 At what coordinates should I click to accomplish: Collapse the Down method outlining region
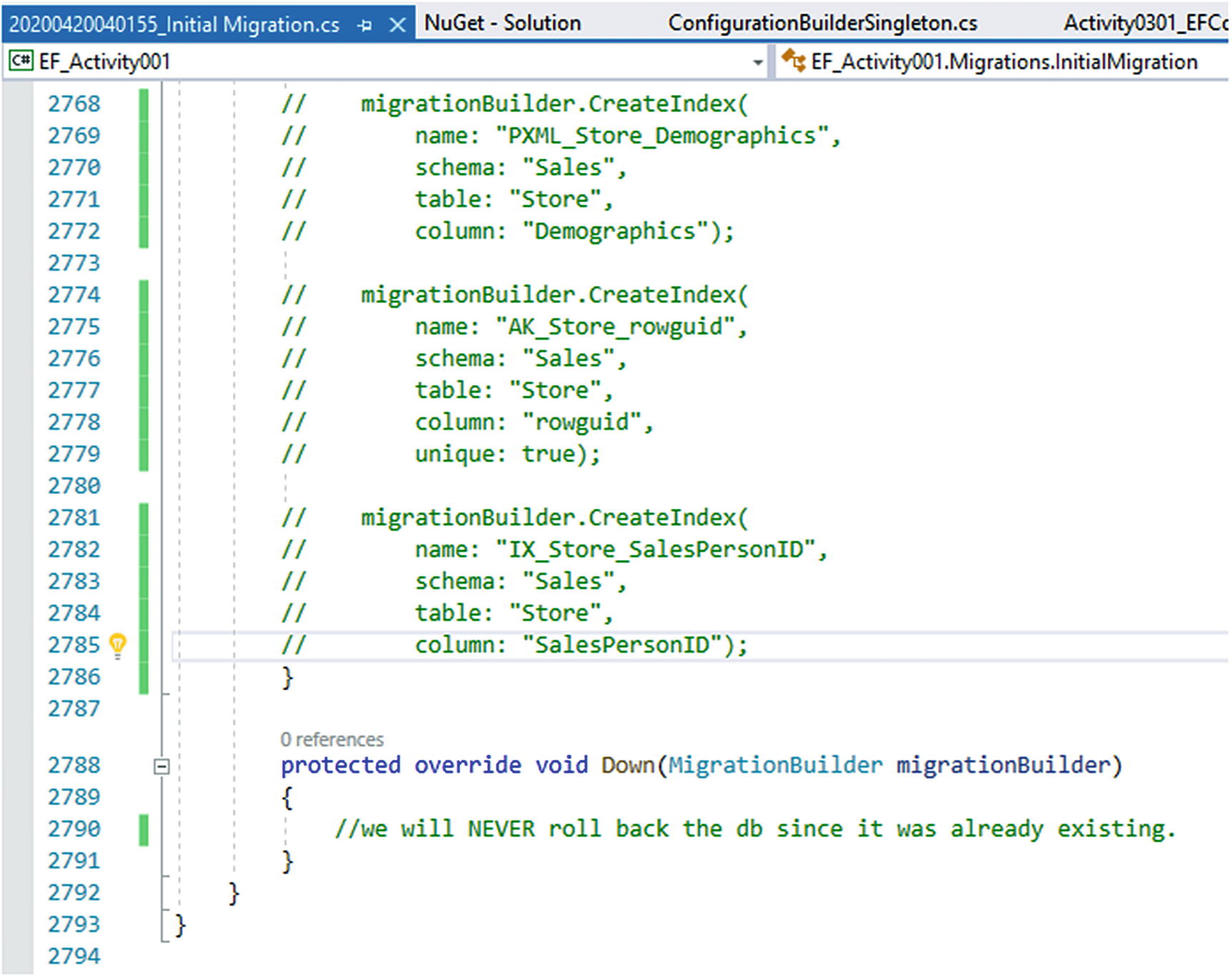click(162, 766)
